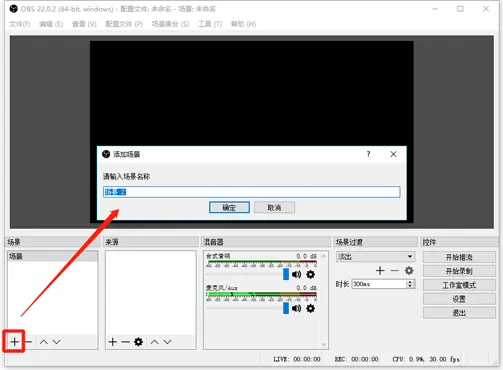503x370 pixels.
Task: Open the Tools menu
Action: coord(210,24)
